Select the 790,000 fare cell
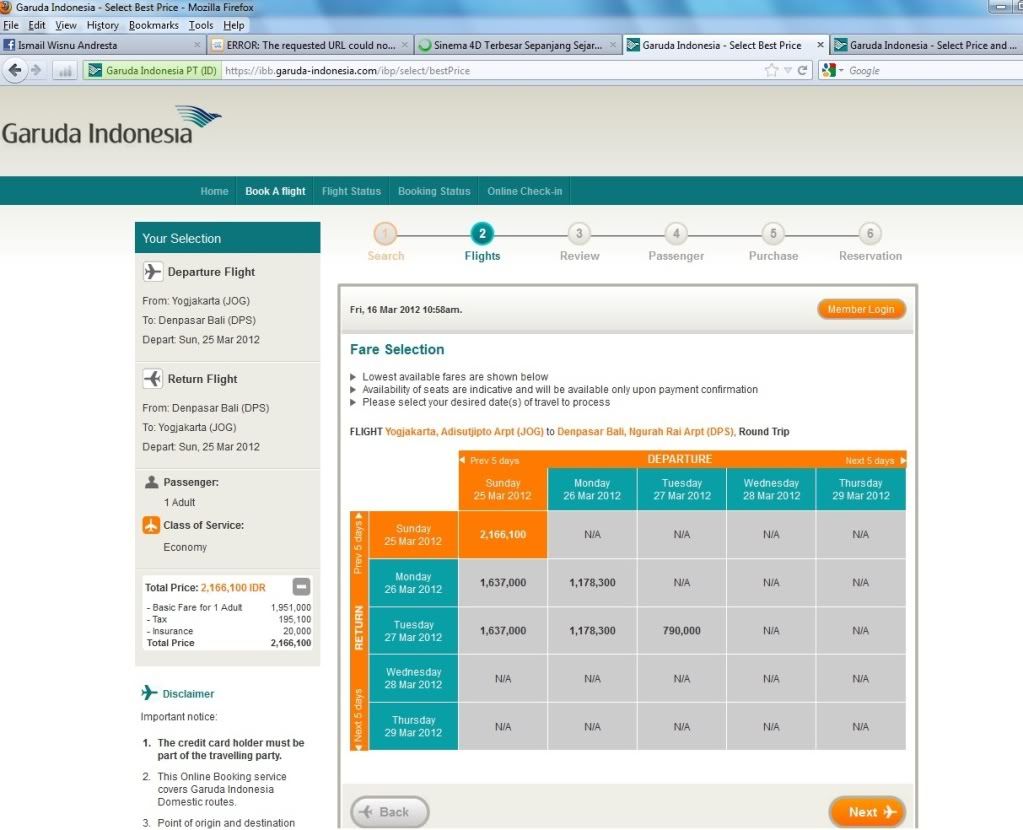Image resolution: width=1023 pixels, height=830 pixels. (682, 630)
